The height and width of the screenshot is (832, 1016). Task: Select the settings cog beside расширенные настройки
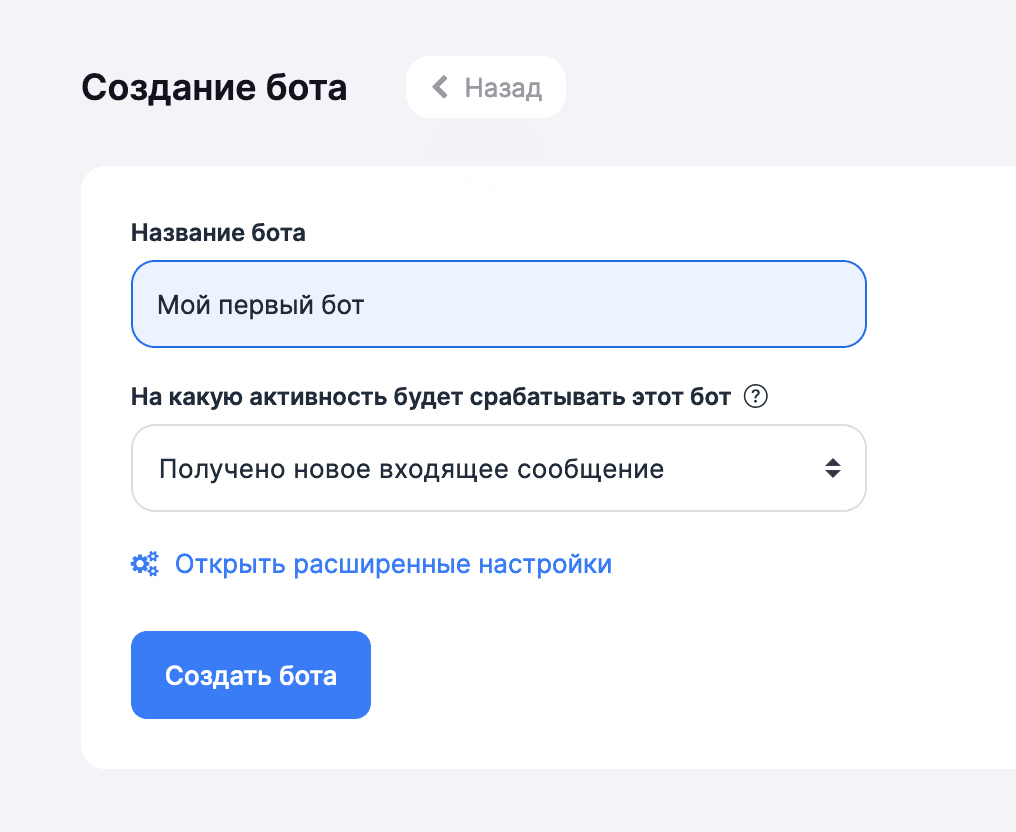(145, 563)
